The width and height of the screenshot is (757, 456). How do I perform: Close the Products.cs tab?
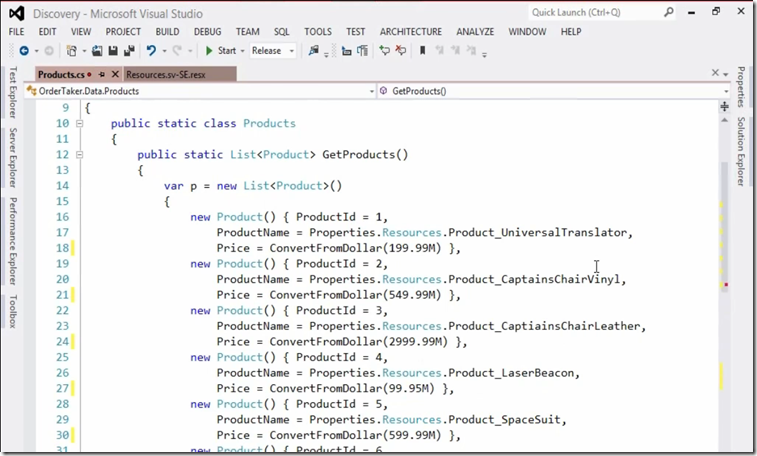click(115, 74)
